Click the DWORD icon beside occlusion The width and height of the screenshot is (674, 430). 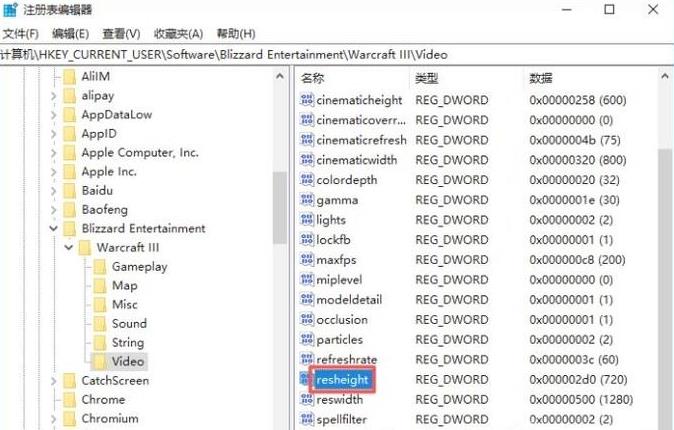(x=307, y=319)
